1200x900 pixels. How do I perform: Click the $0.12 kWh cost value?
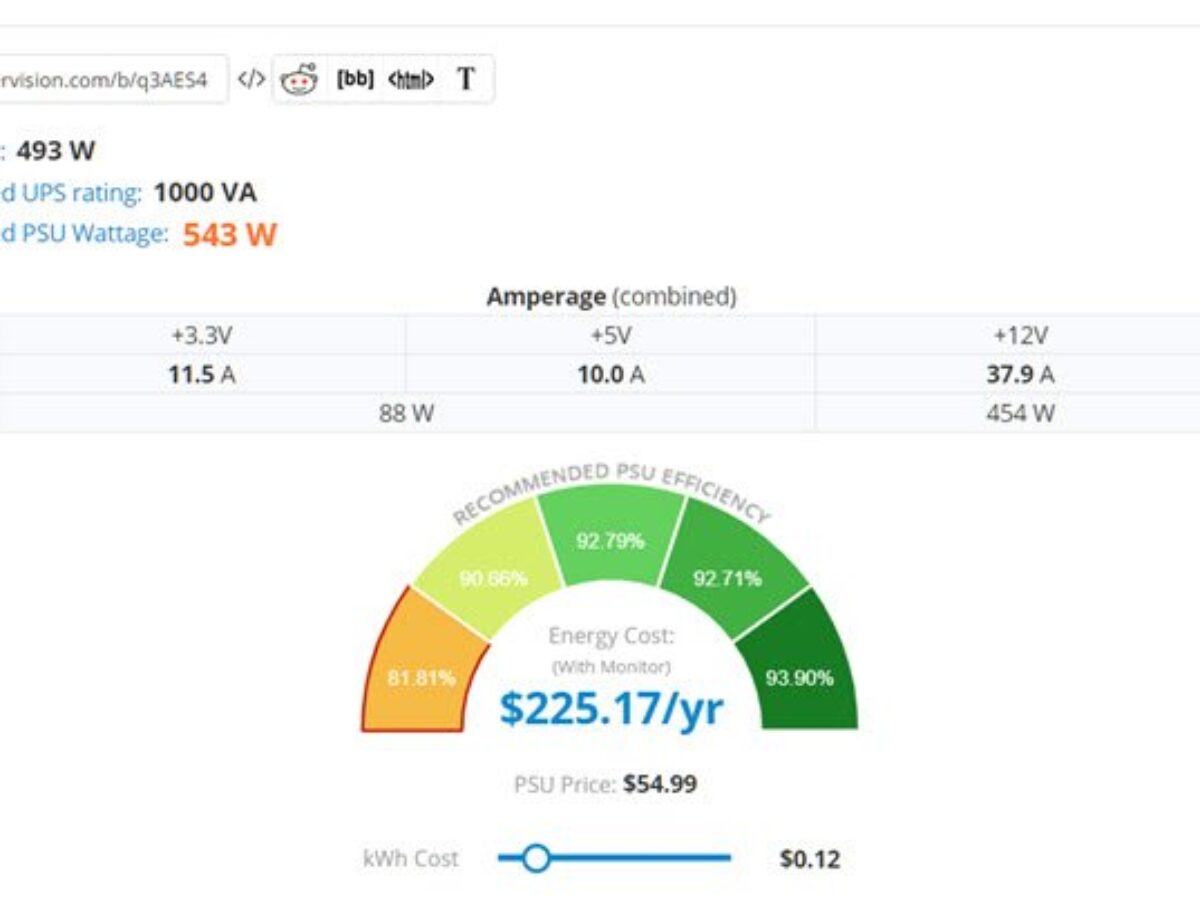coord(810,859)
